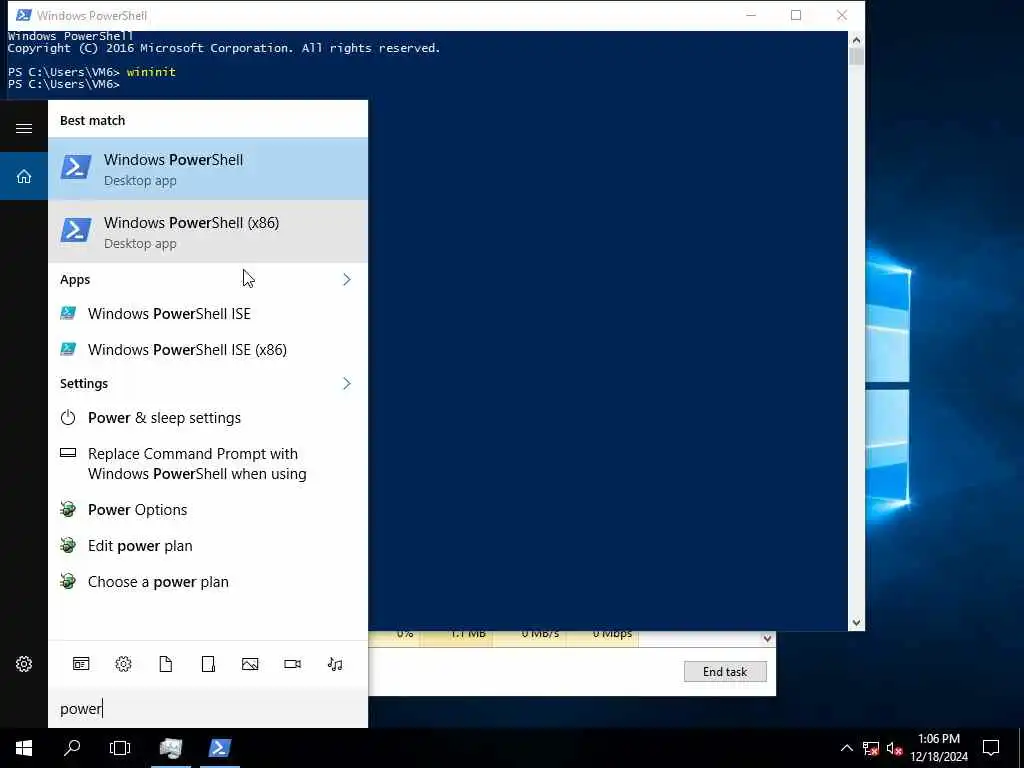The height and width of the screenshot is (768, 1024).
Task: Filter search results by apps icon
Action: (81, 664)
